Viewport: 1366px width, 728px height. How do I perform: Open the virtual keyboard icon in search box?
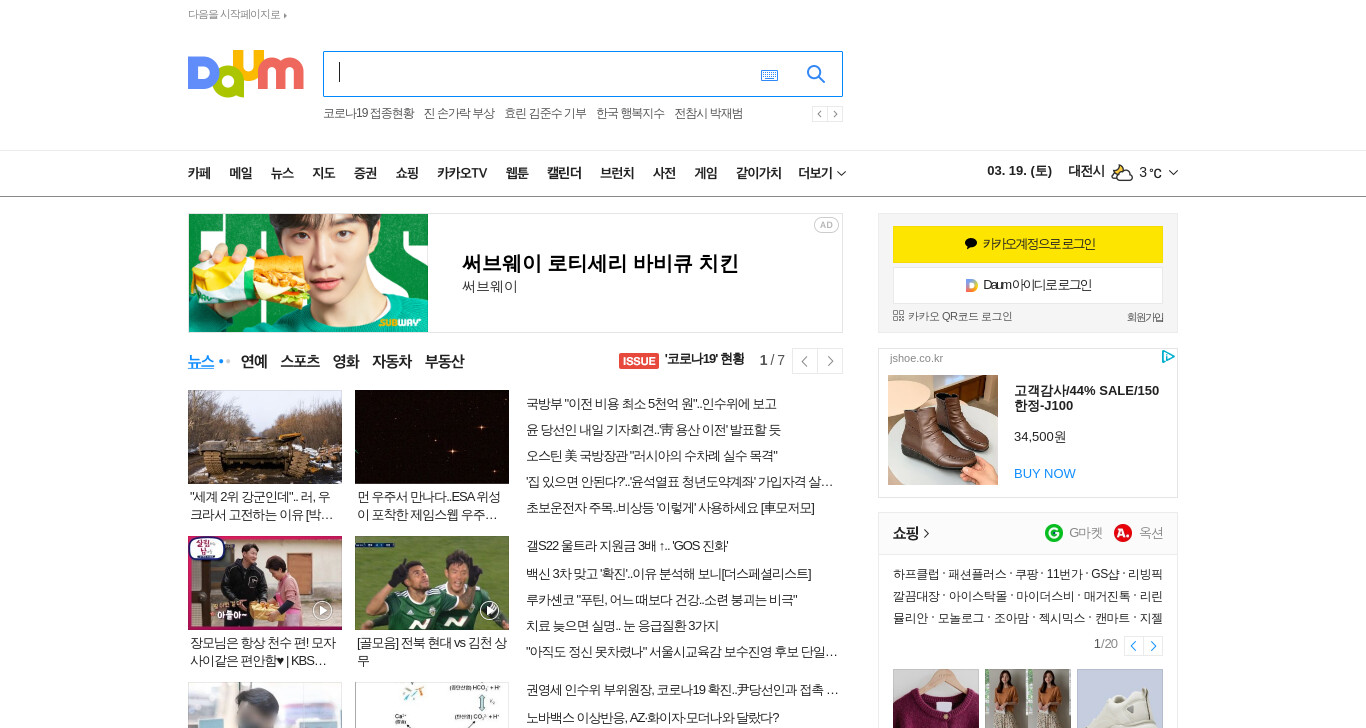coord(769,75)
